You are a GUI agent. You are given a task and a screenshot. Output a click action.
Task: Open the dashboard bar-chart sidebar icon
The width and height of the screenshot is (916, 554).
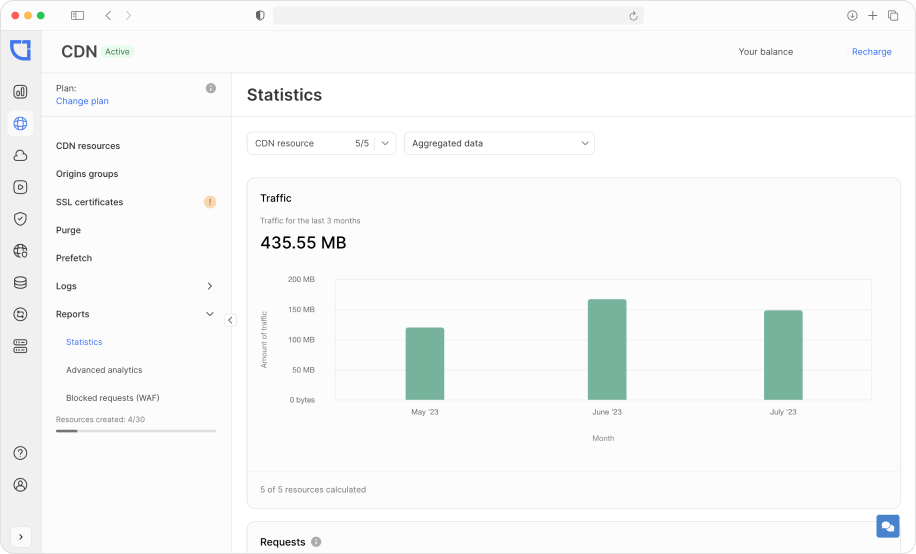click(20, 92)
